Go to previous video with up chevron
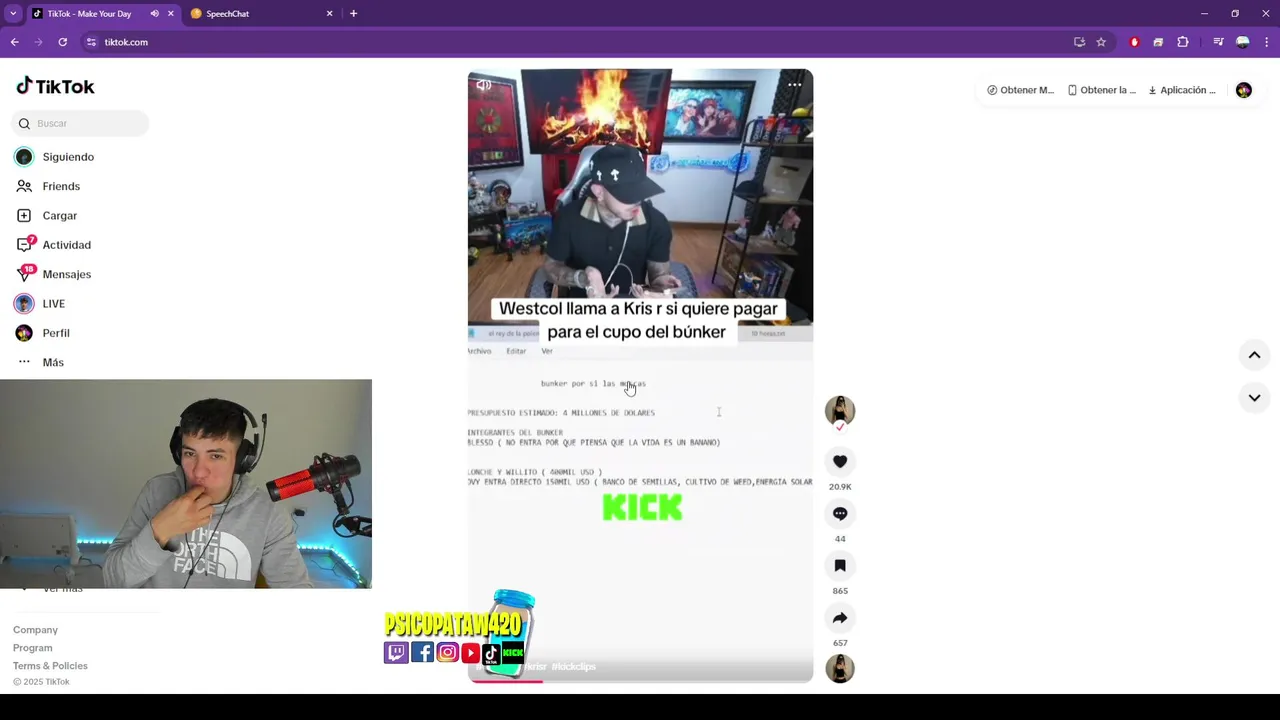The image size is (1280, 720). pyautogui.click(x=1254, y=355)
